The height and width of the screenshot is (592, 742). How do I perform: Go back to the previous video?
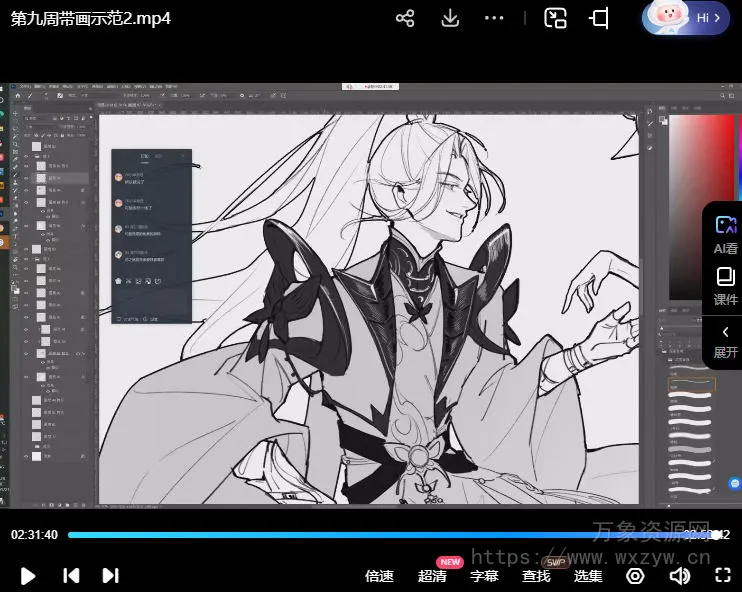[x=71, y=575]
